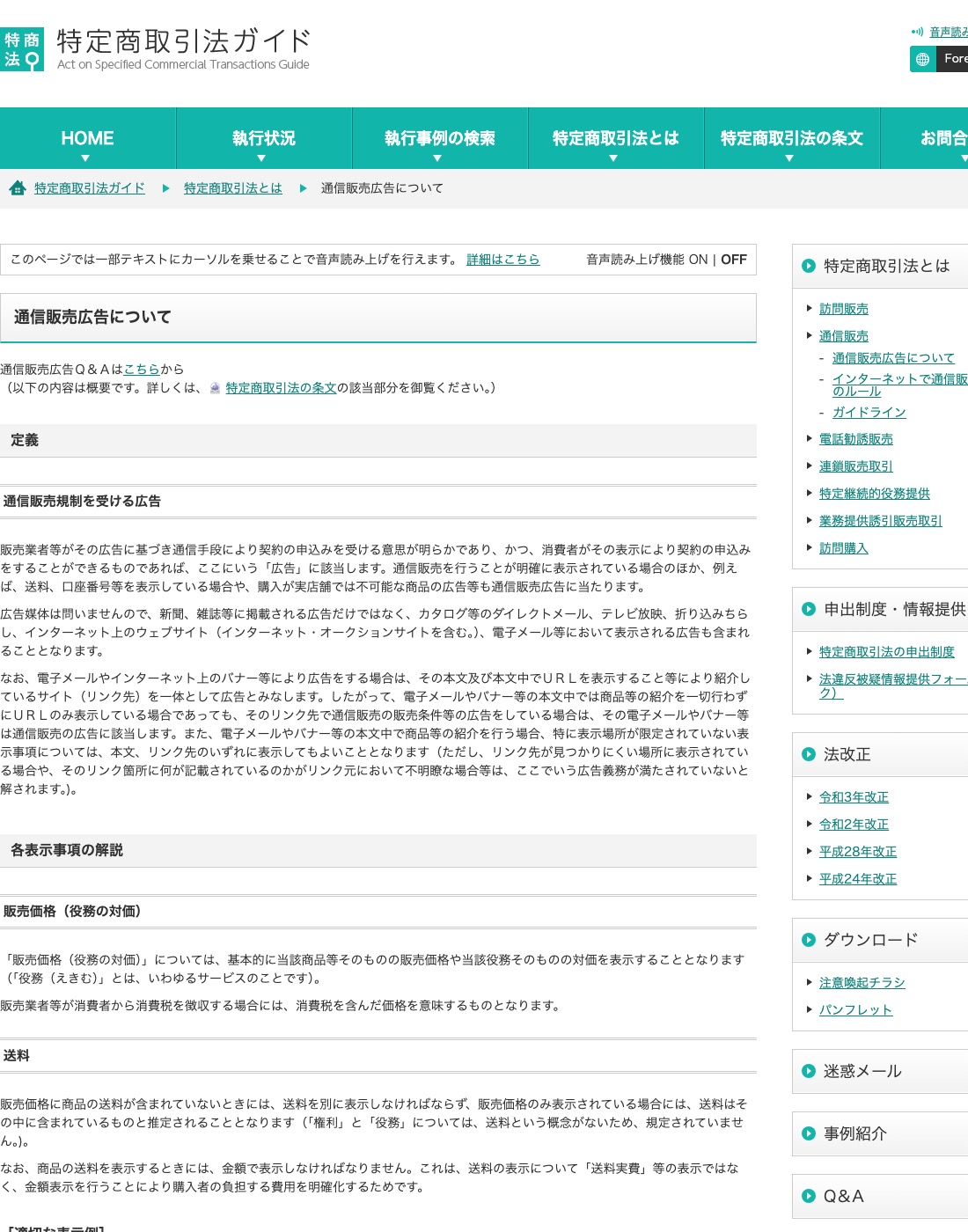Image resolution: width=968 pixels, height=1232 pixels.
Task: Open the 電話勧誘販売 sidebar link
Action: click(856, 439)
